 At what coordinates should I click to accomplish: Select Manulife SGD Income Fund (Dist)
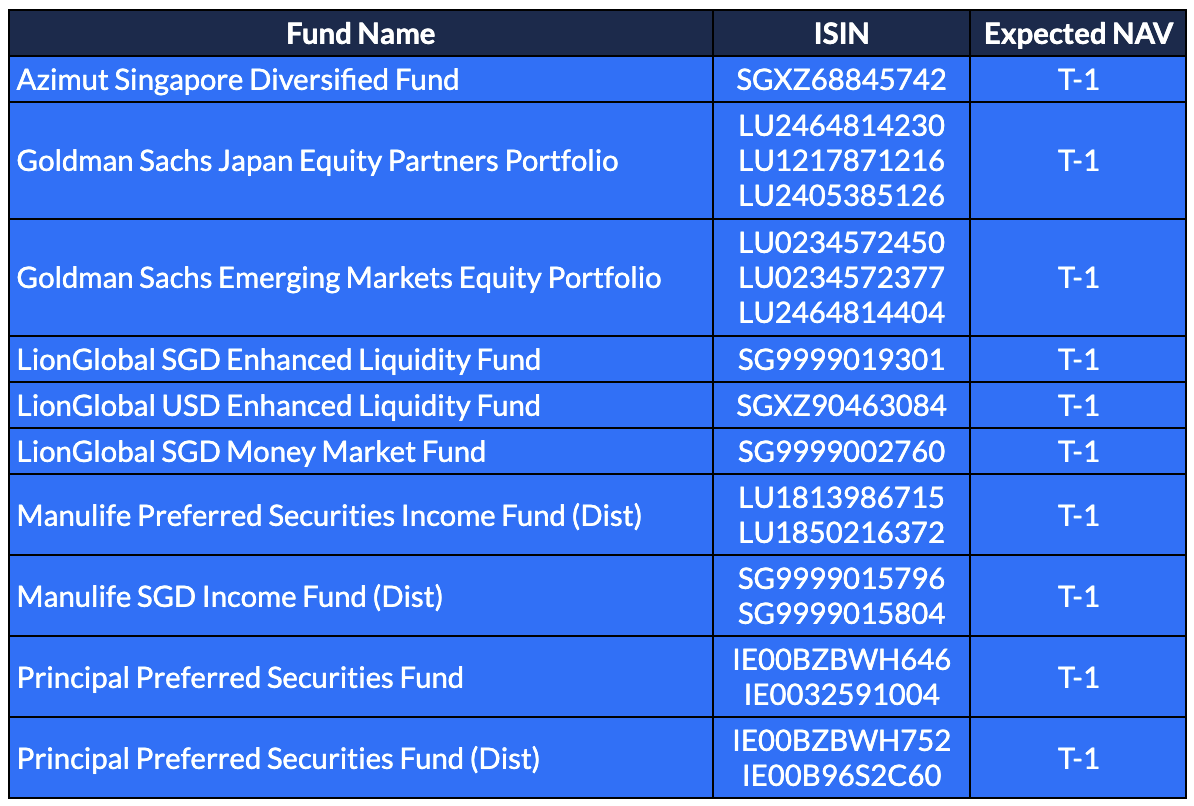point(230,597)
